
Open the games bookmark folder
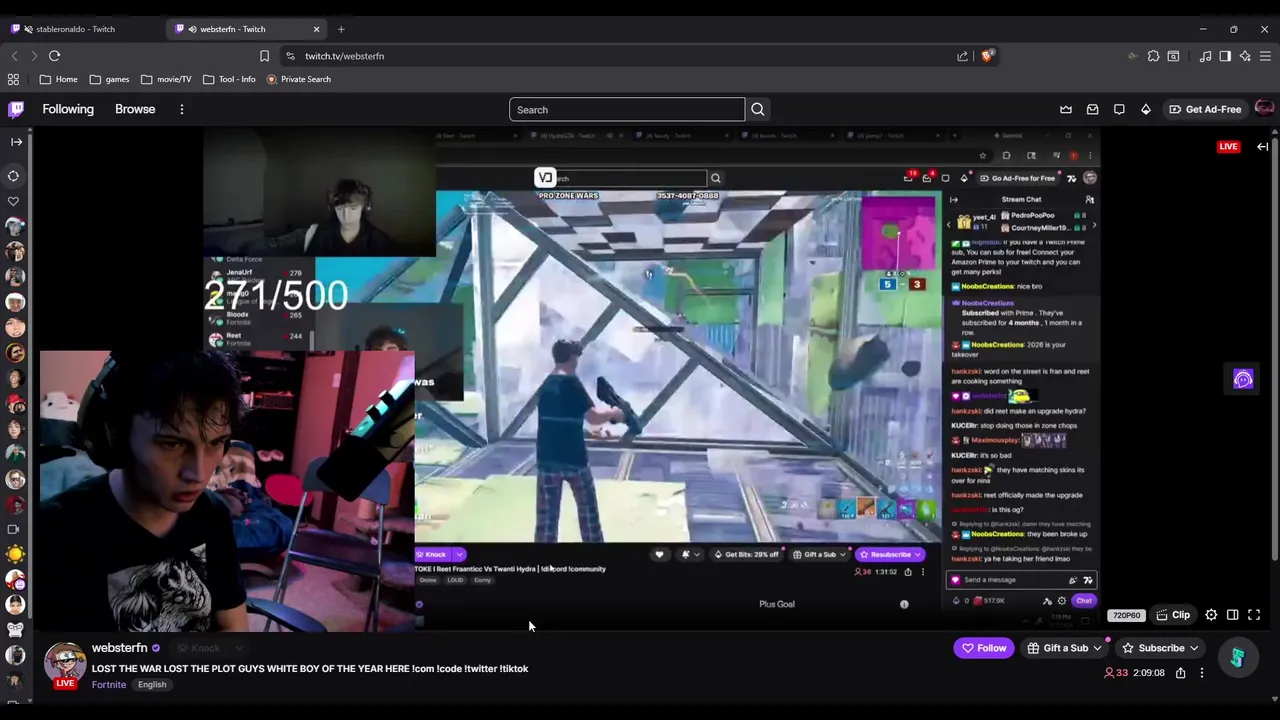coord(109,79)
